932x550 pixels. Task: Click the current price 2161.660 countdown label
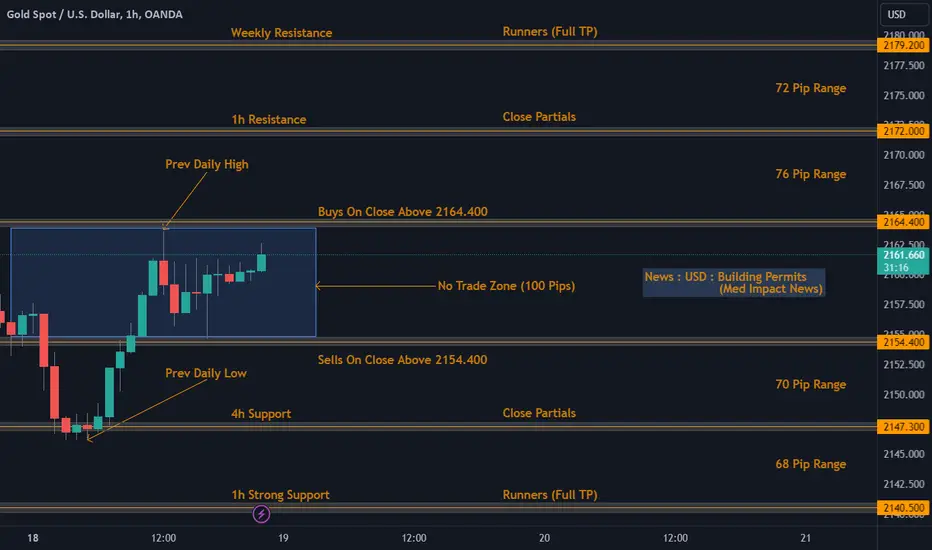tap(903, 261)
